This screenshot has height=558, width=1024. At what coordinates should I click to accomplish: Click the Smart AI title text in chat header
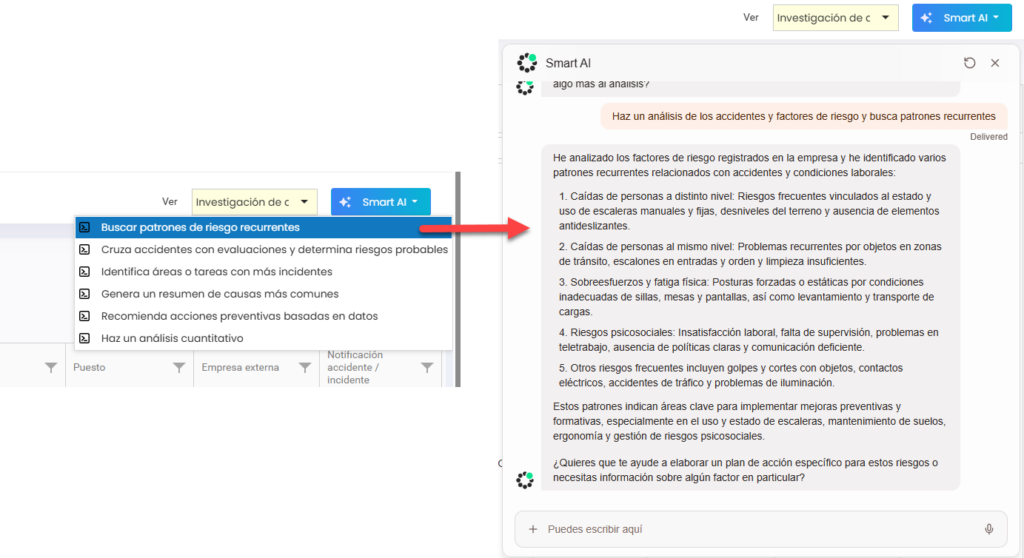point(568,63)
